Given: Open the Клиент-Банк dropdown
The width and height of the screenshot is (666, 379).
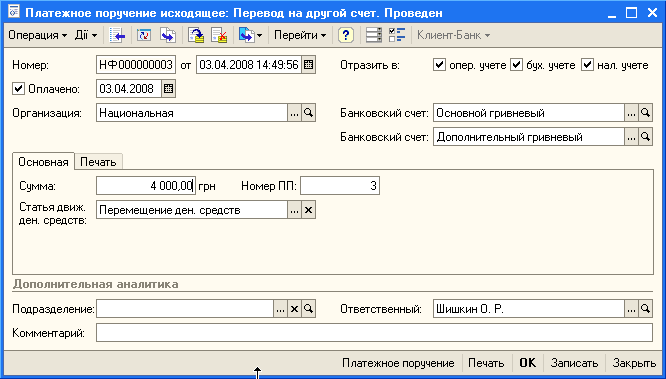Looking at the screenshot, I should tap(454, 35).
